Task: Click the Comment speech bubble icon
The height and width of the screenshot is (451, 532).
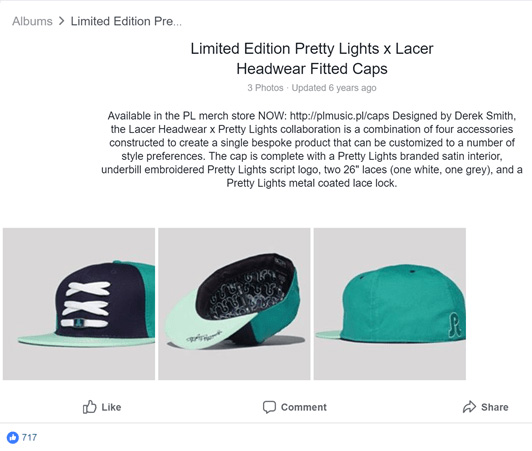Action: click(269, 407)
